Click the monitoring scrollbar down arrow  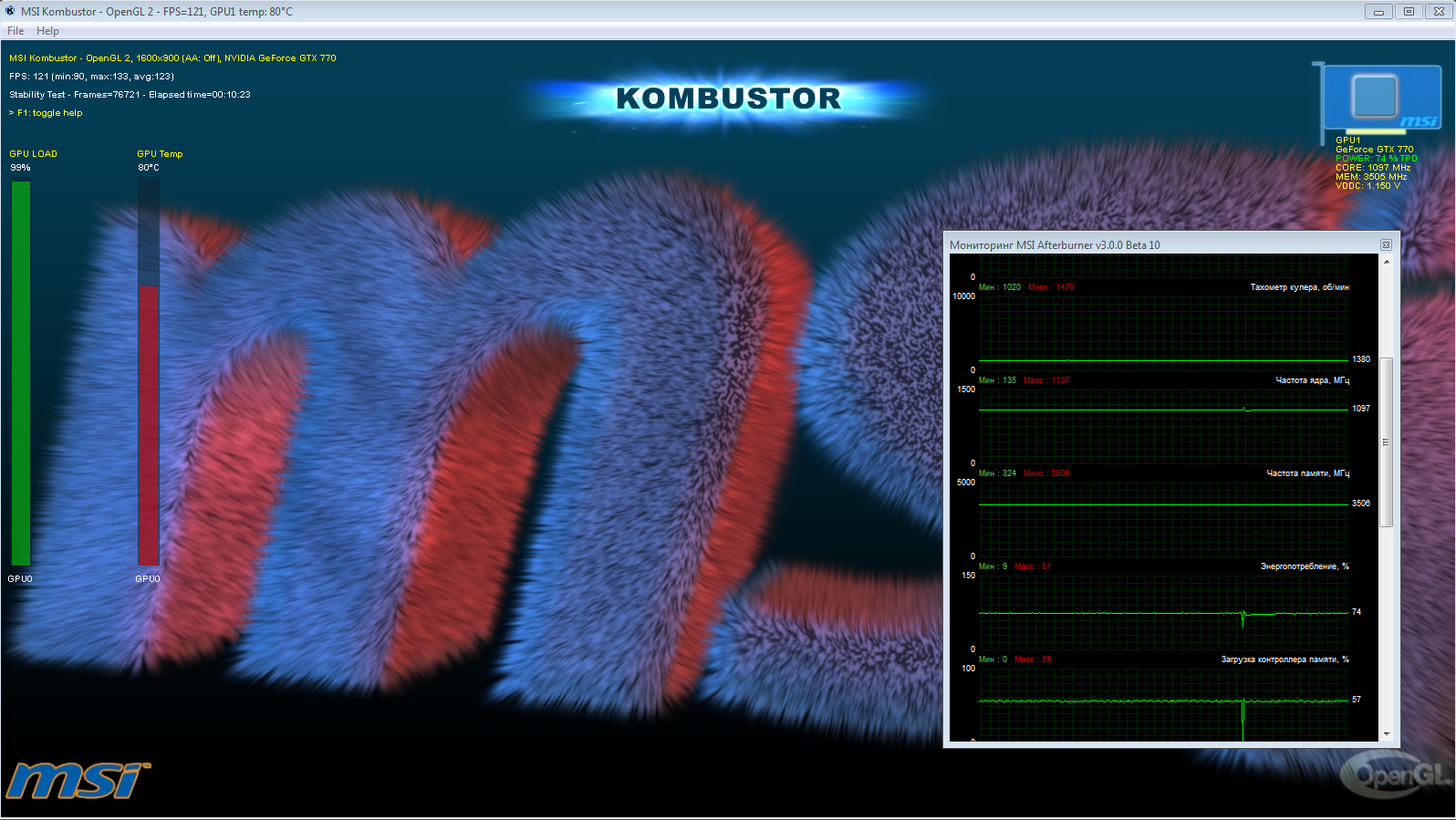pyautogui.click(x=1387, y=733)
